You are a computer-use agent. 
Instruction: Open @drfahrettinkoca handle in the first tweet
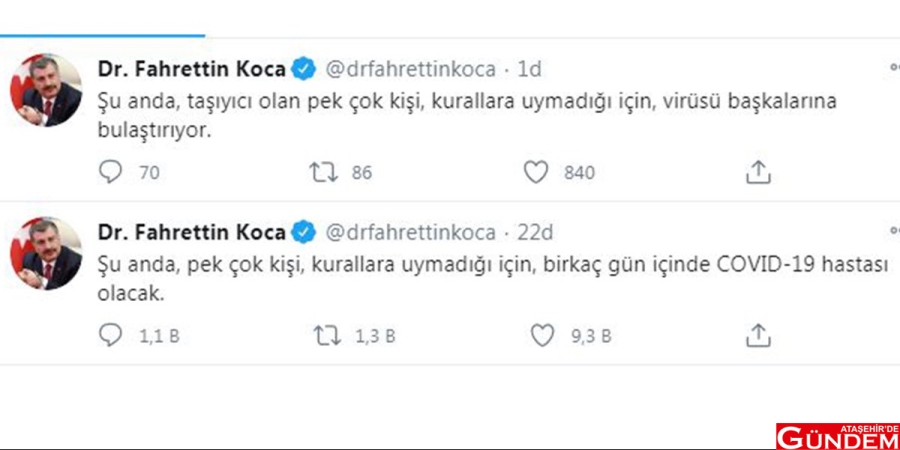(x=409, y=69)
